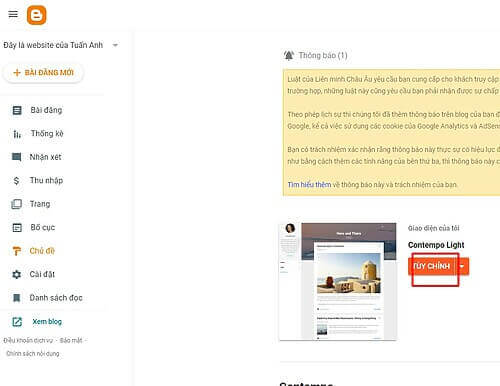Open the Bảo mật privacy link
The width and height of the screenshot is (500, 386).
coord(71,340)
